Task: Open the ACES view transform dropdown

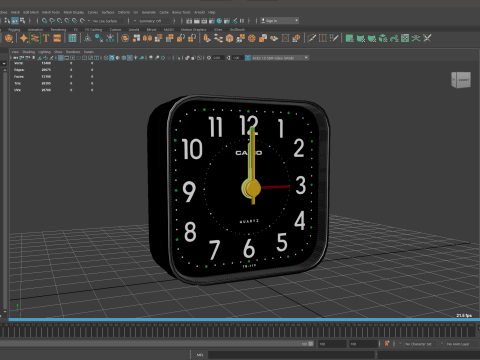Action: 280,58
